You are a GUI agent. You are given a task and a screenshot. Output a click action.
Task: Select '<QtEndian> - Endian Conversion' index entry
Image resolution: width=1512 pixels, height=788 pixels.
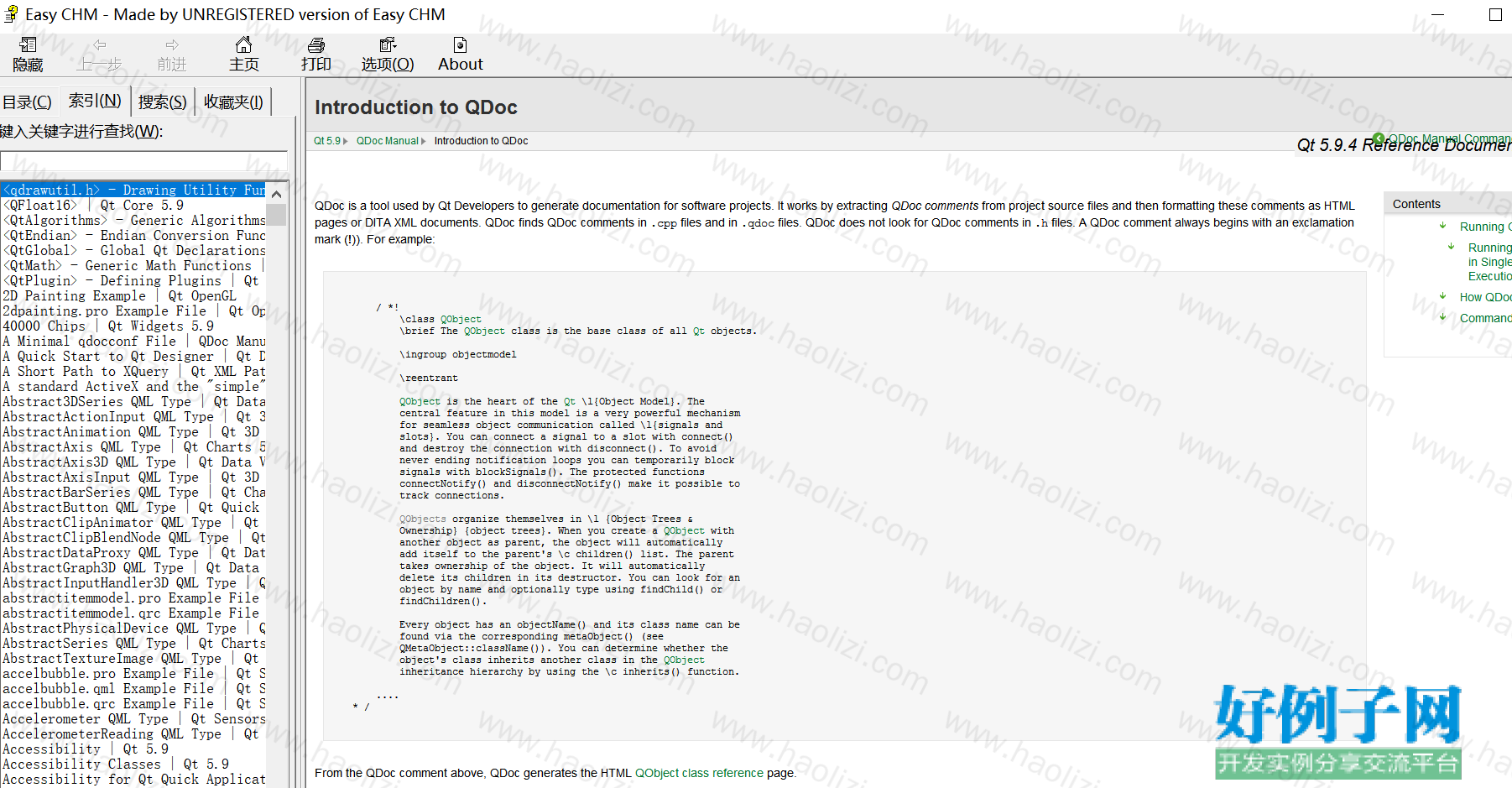point(133,236)
